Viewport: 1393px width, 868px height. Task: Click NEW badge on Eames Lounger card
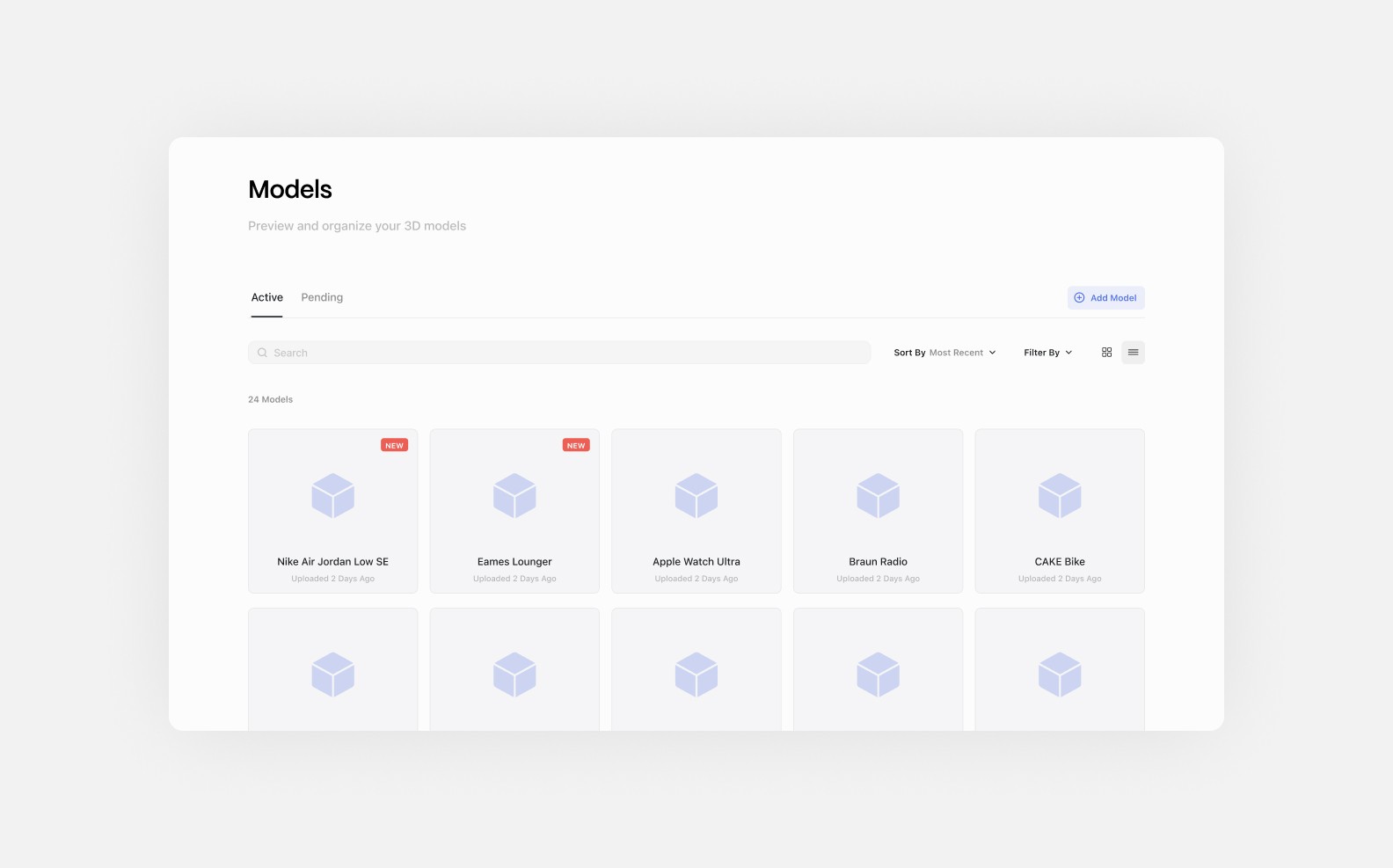click(576, 446)
